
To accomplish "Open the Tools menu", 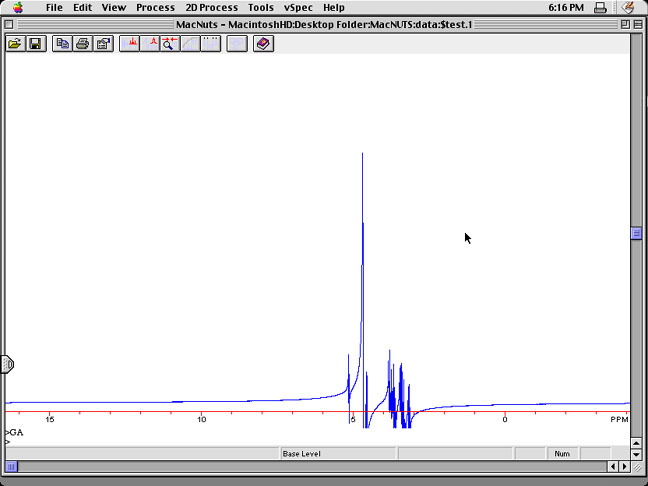I will (260, 7).
